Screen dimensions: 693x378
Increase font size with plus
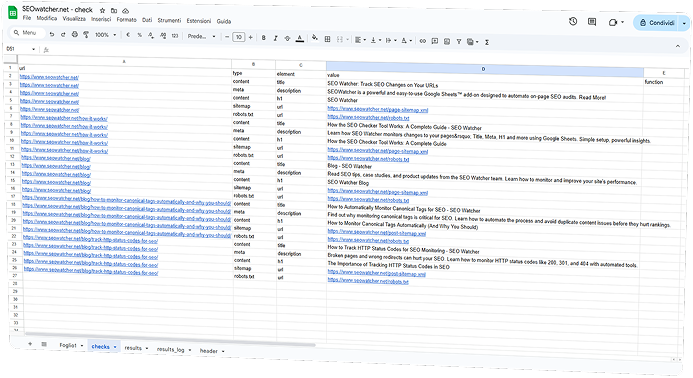[251, 38]
